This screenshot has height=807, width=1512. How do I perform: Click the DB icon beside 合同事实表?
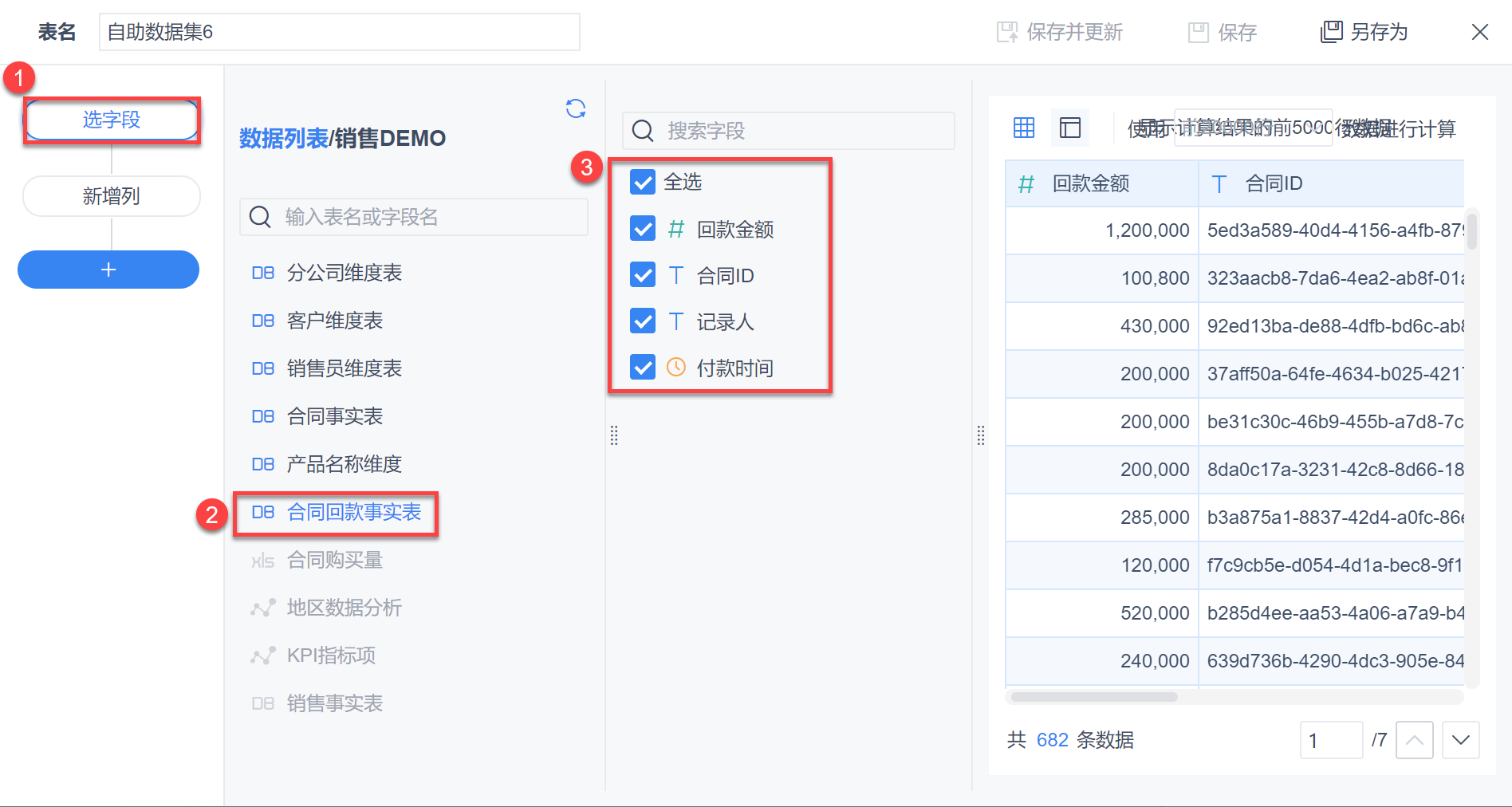click(x=263, y=417)
